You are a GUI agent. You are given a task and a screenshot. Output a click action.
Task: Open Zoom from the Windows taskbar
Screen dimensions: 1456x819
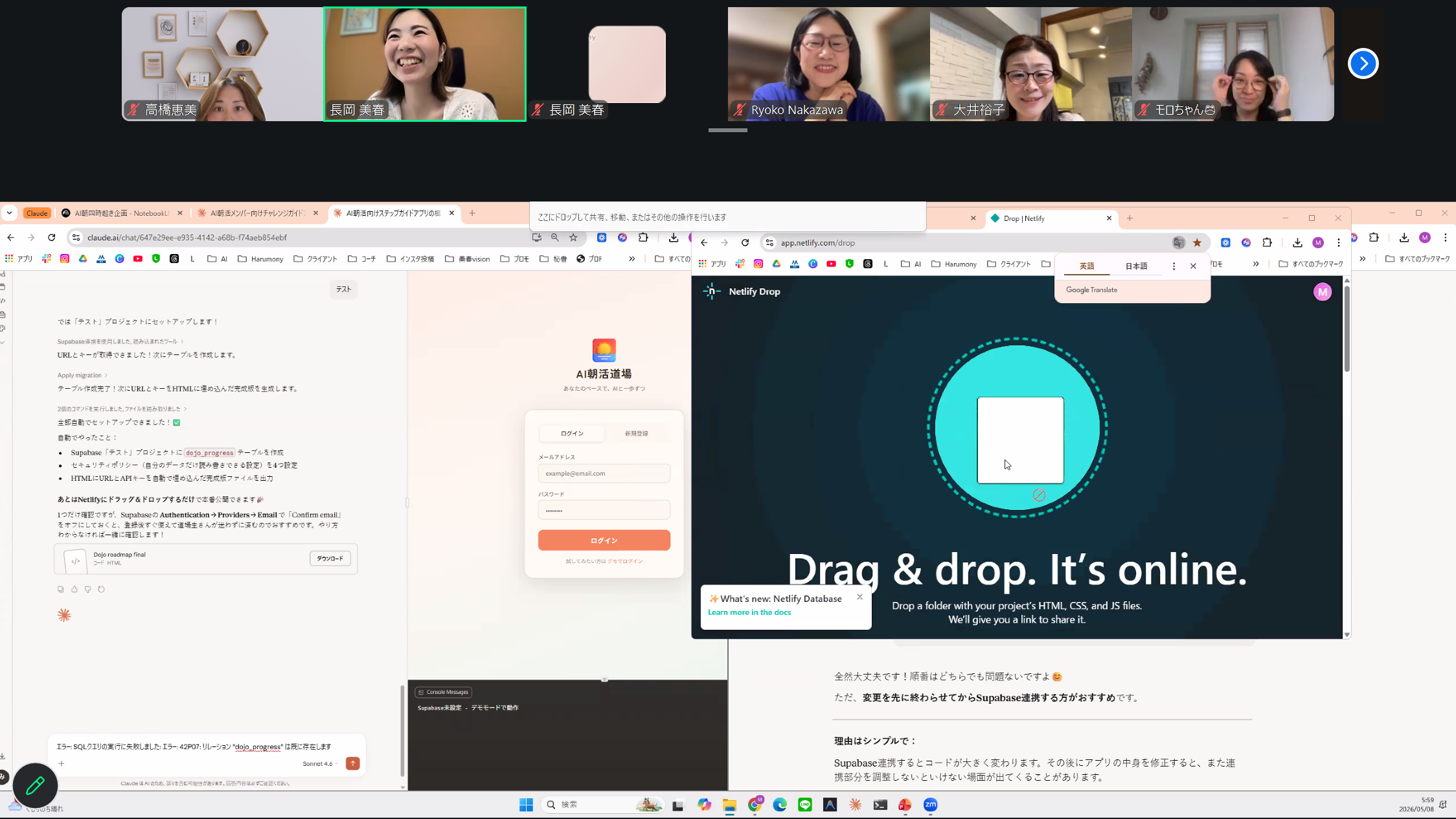coord(931,805)
